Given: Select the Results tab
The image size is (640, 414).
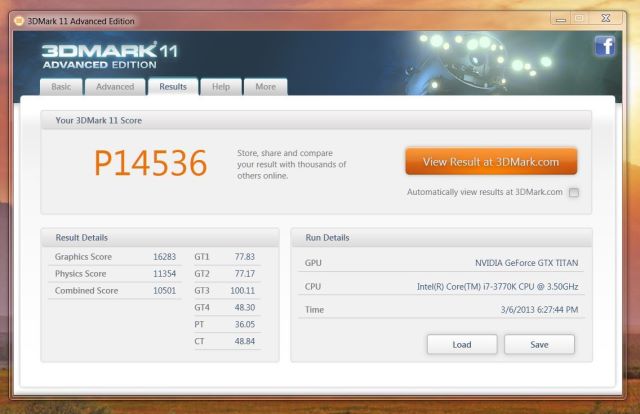Looking at the screenshot, I should 173,87.
